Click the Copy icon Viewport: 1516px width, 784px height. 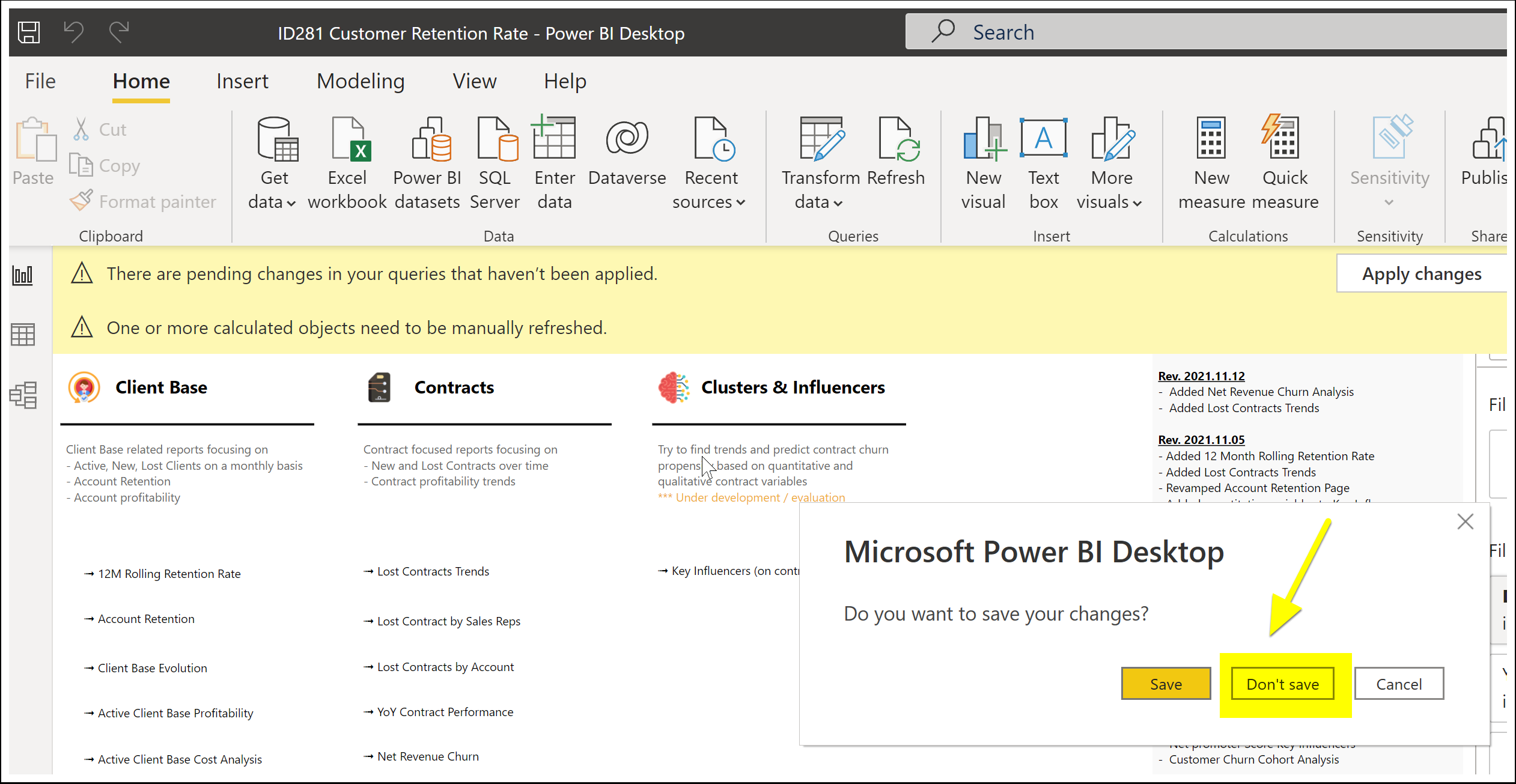[81, 165]
